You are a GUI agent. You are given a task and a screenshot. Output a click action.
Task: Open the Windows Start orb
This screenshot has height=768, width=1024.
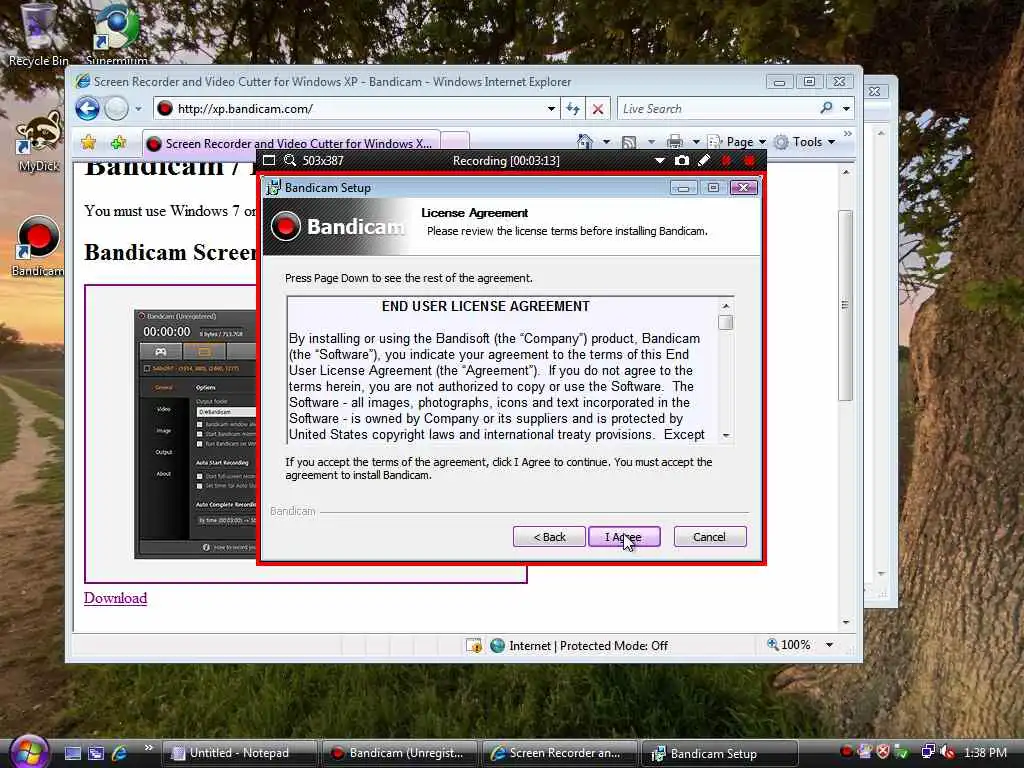[28, 752]
